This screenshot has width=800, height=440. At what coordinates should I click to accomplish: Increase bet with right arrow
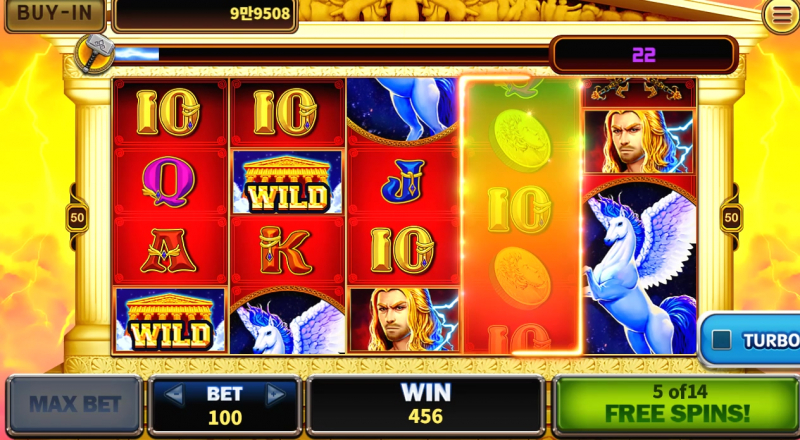[276, 394]
